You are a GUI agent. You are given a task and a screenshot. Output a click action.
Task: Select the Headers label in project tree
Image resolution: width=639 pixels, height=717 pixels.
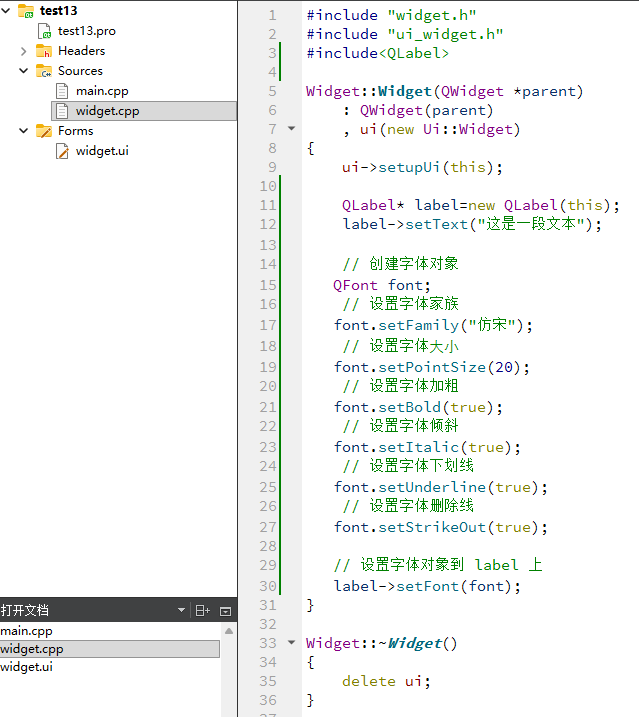[81, 51]
